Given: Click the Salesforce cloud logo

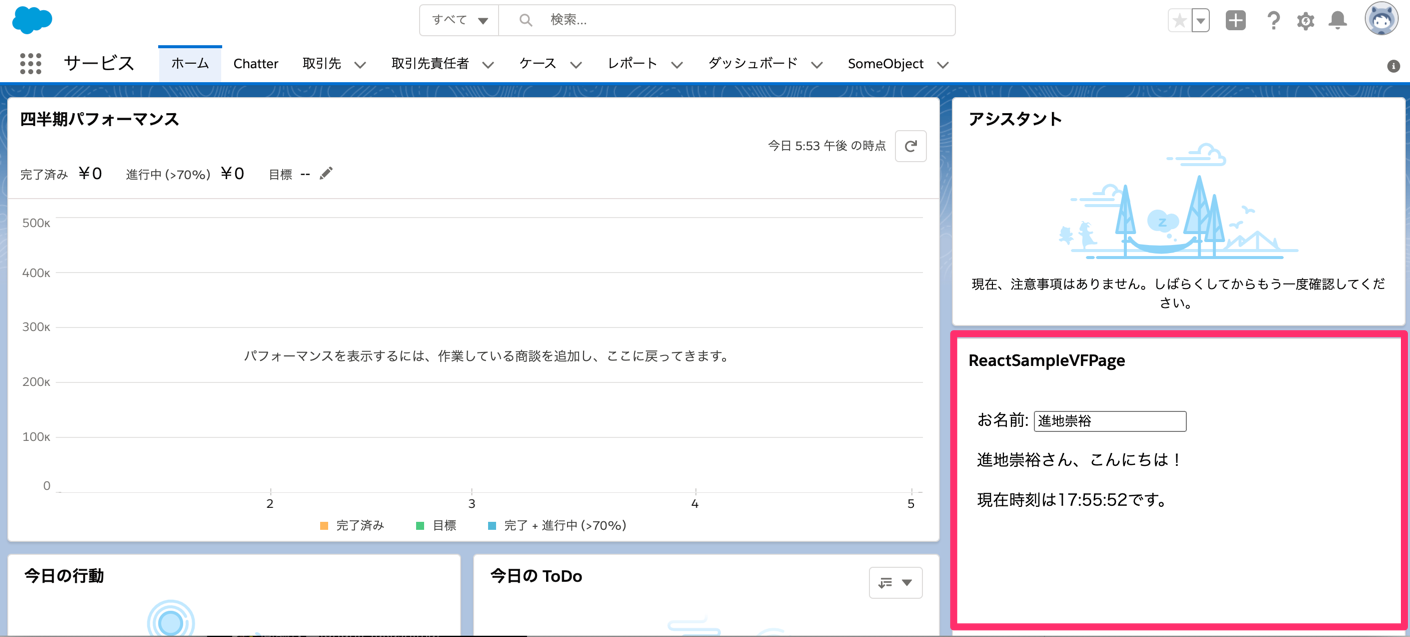Looking at the screenshot, I should pos(33,20).
